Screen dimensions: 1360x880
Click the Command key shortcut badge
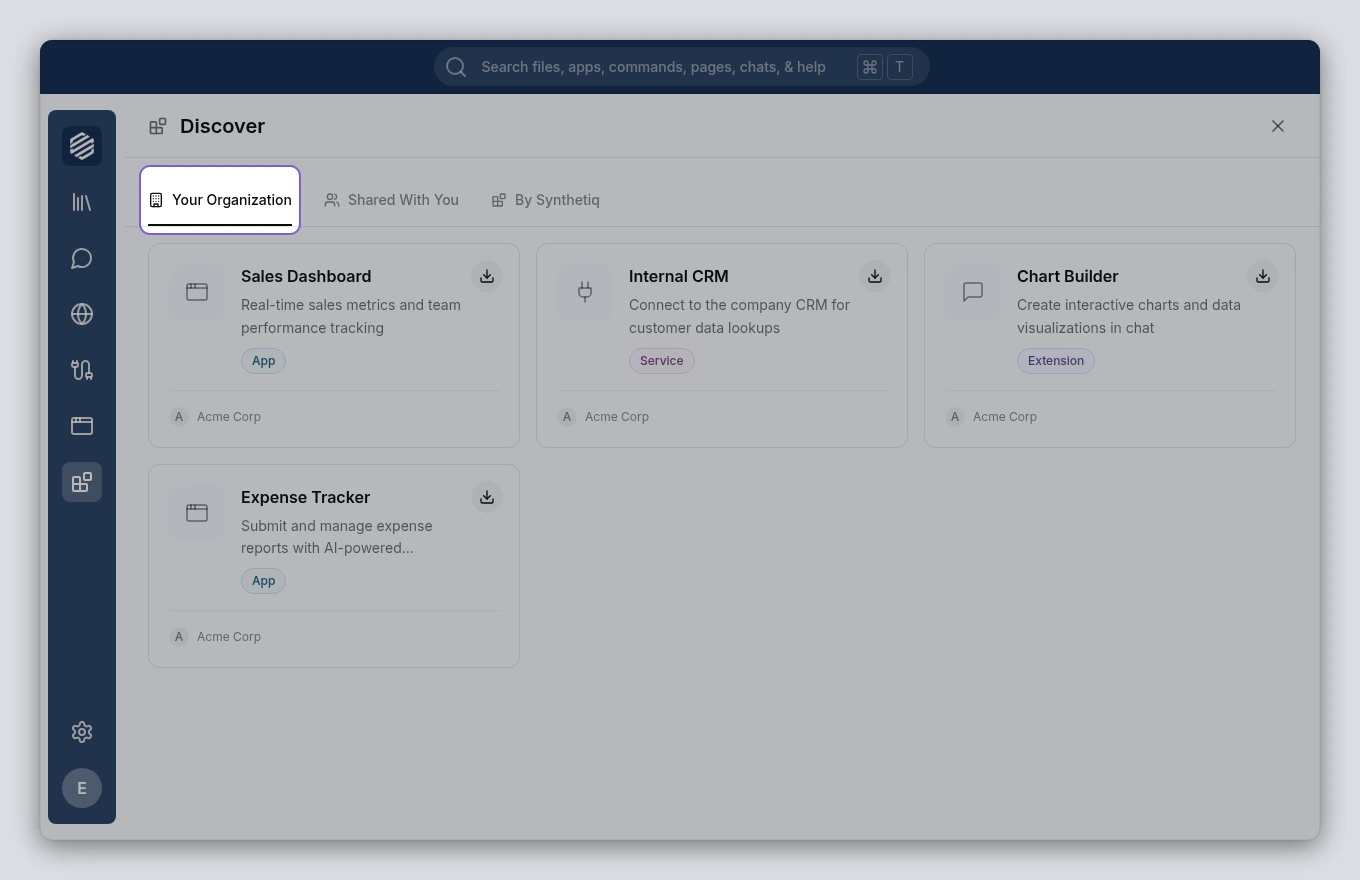point(870,67)
